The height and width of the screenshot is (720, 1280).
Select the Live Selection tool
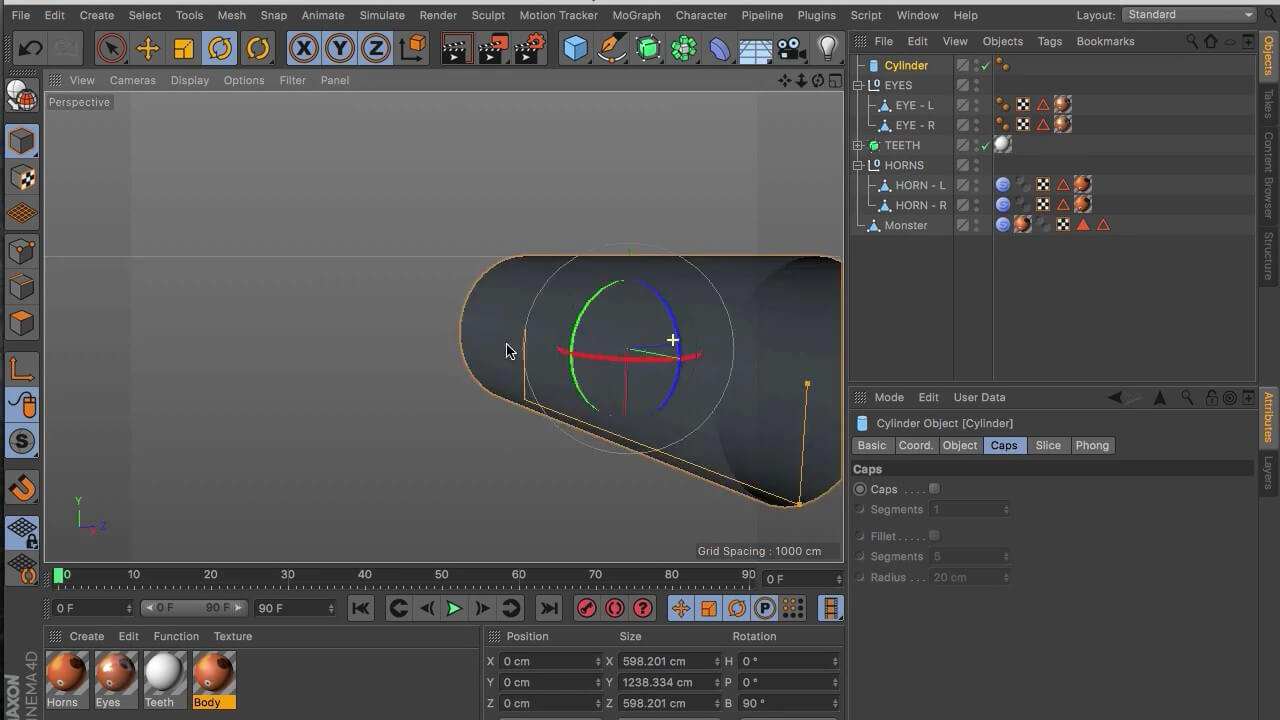coord(110,48)
